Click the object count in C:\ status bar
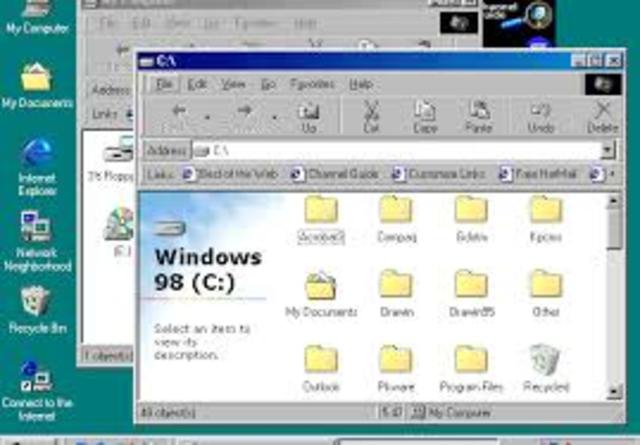Image resolution: width=640 pixels, height=445 pixels. tap(168, 413)
